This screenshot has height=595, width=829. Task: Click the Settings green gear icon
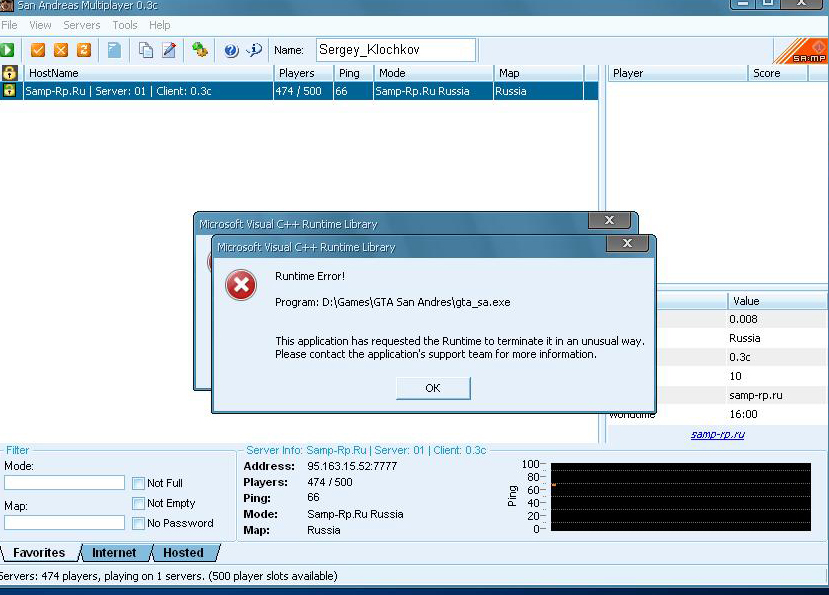click(200, 50)
